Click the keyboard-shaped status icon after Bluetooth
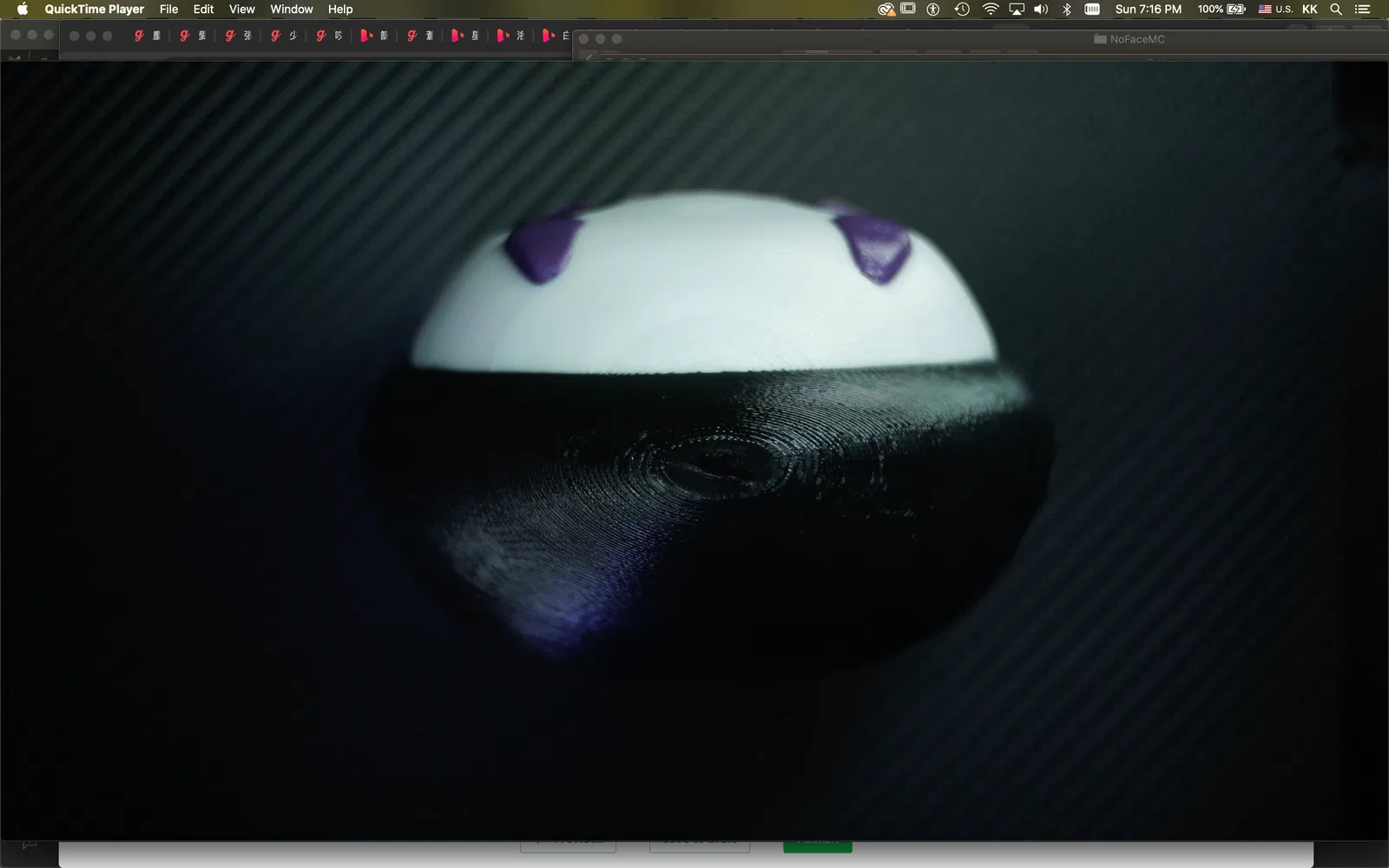Screen dimensions: 1389x868 [1092, 10]
